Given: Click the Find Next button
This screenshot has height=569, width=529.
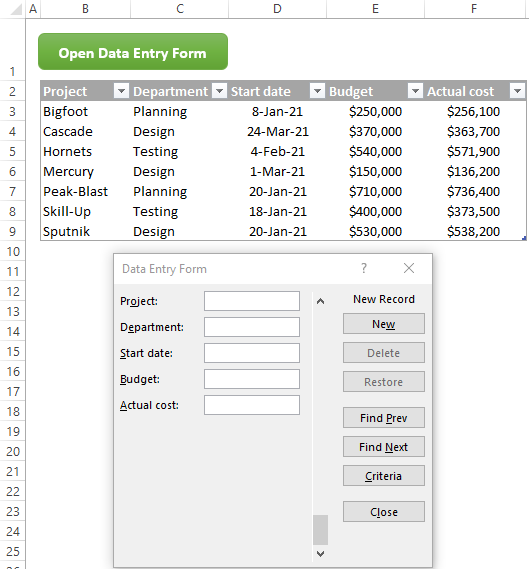Looking at the screenshot, I should [x=384, y=447].
